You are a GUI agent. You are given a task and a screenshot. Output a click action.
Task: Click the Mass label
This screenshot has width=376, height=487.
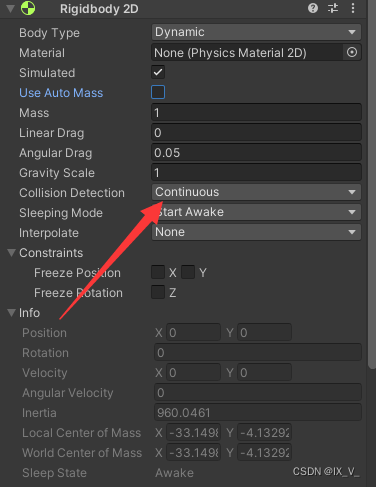pyautogui.click(x=34, y=113)
